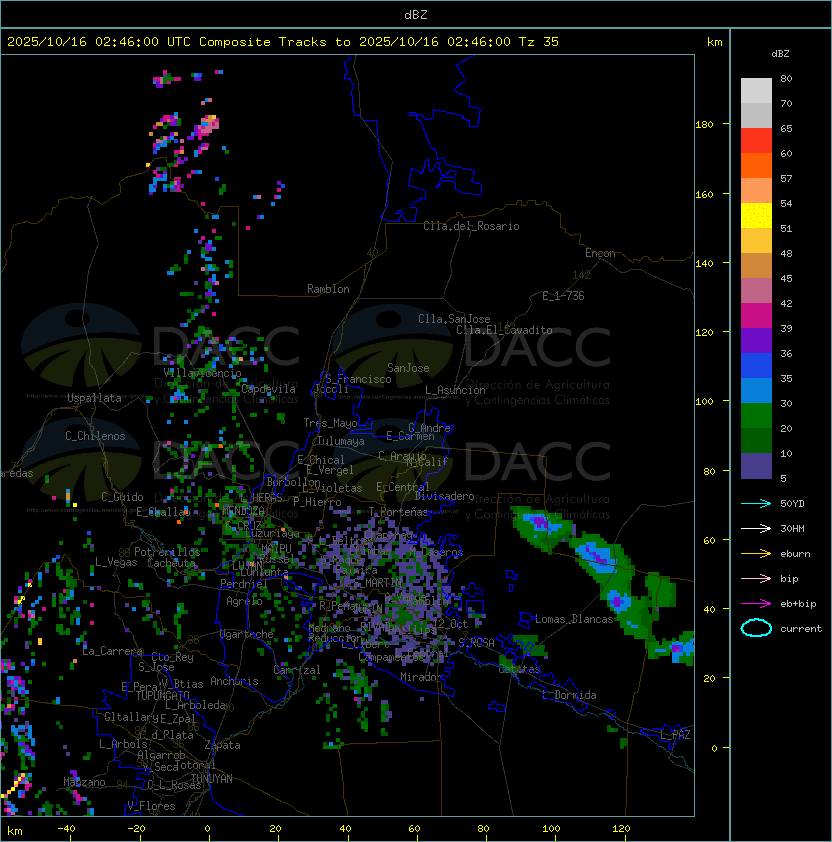Click the Uspallata place label
832x842 pixels.
point(94,398)
